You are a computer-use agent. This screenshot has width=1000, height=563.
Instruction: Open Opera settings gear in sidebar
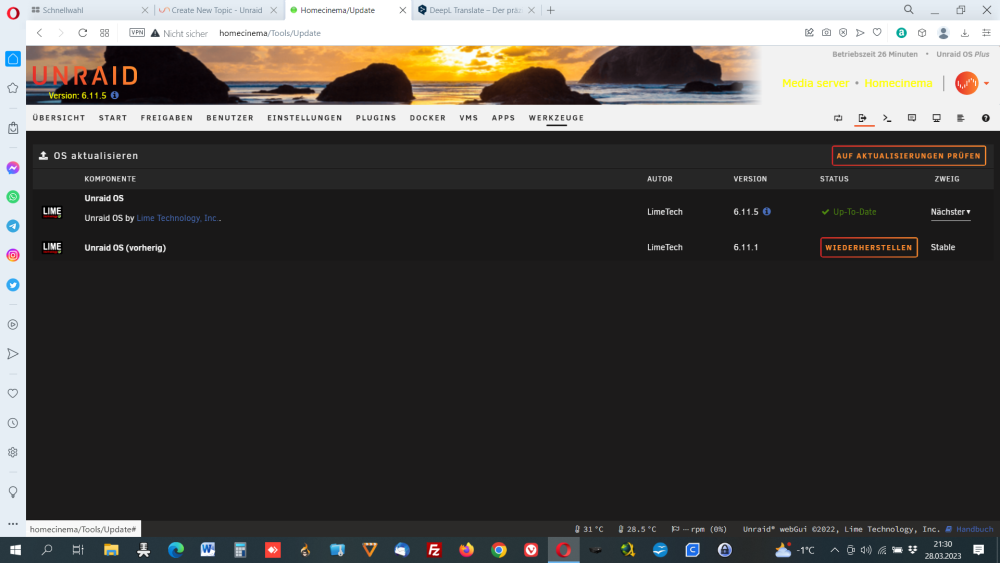click(13, 453)
